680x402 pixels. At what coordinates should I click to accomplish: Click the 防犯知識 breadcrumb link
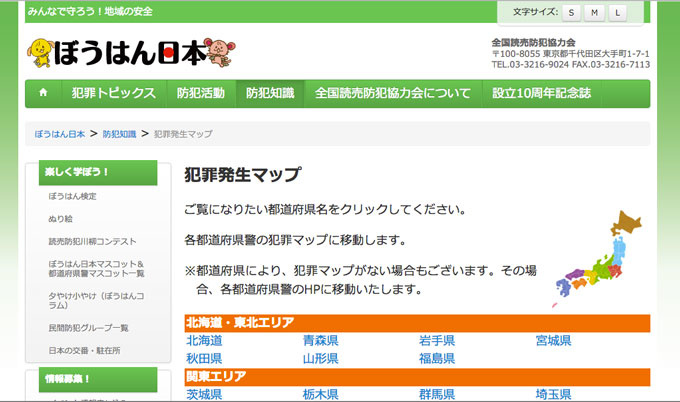[119, 134]
